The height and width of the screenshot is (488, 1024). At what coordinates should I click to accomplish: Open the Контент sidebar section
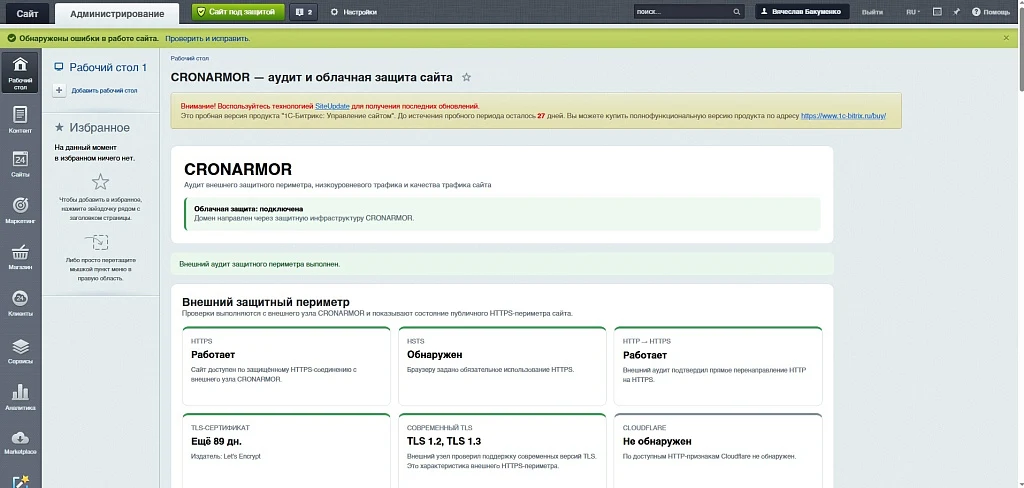(20, 119)
